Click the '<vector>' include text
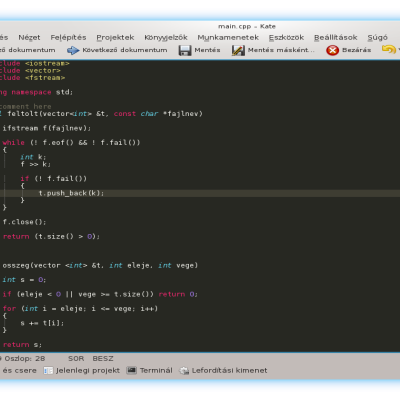This screenshot has height=400, width=400. click(43, 71)
